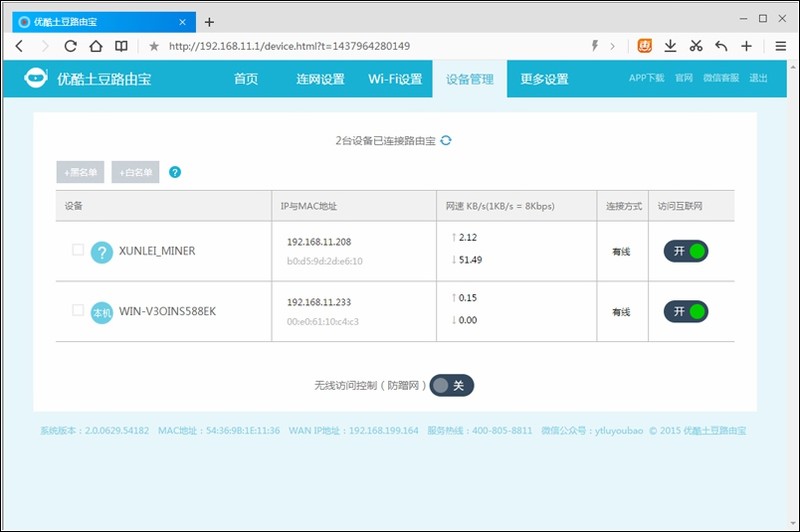Click footer 系统版本 2.0.0629.54182
The image size is (800, 532).
point(94,430)
